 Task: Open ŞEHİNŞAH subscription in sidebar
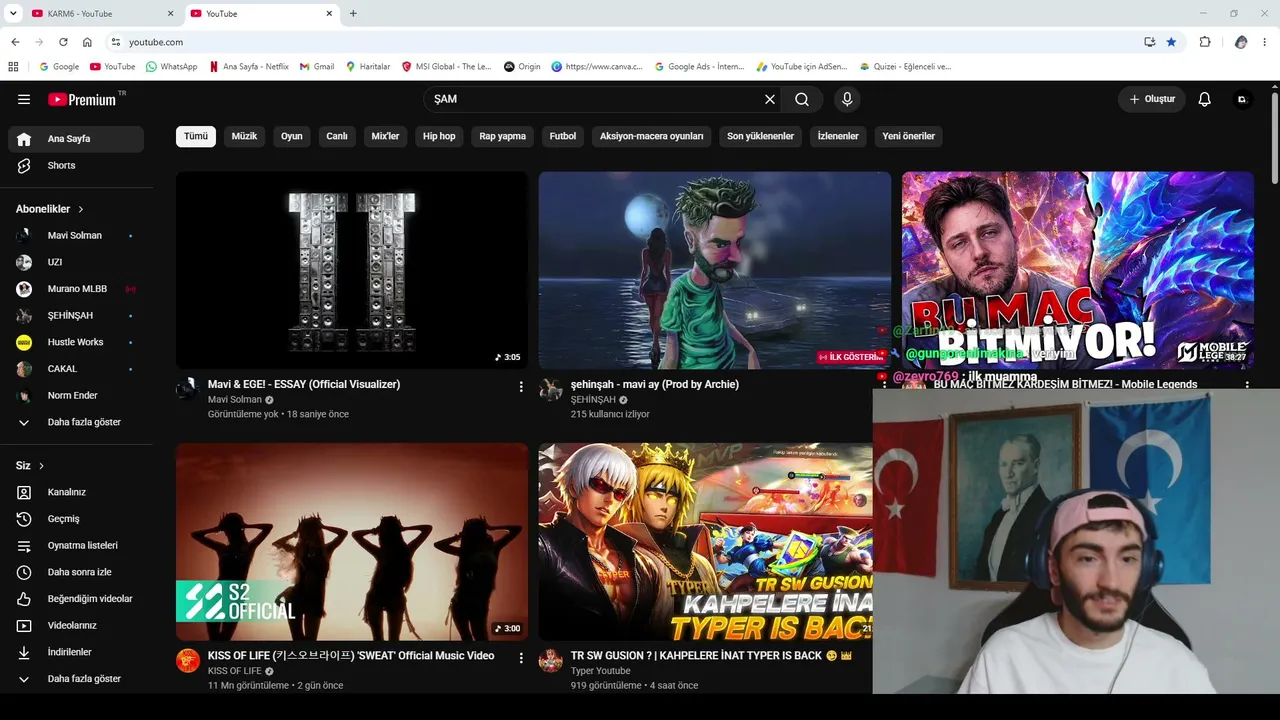click(76, 315)
